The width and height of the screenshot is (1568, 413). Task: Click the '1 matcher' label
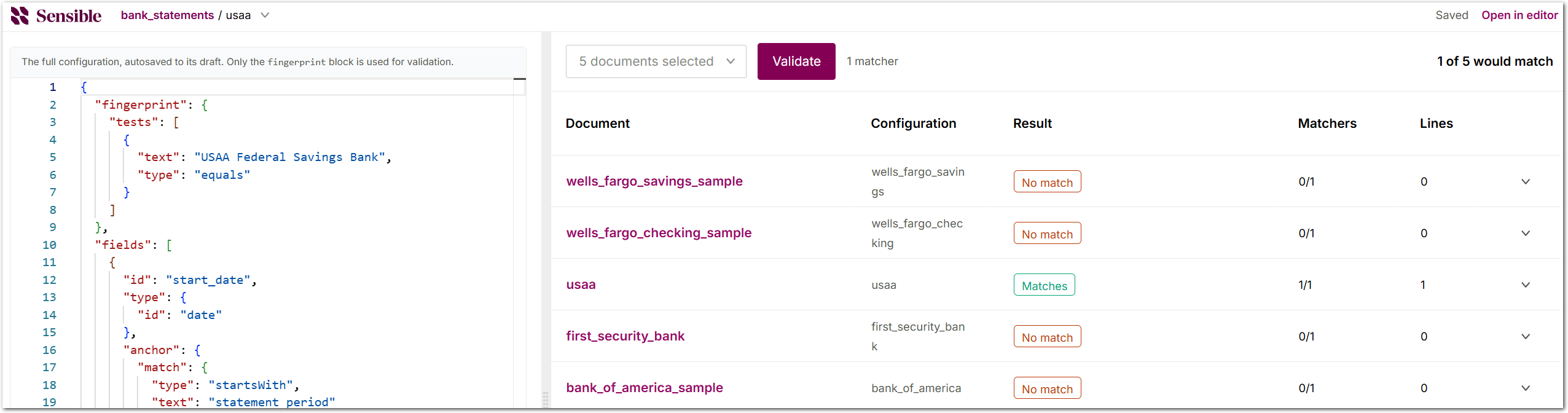coord(872,61)
